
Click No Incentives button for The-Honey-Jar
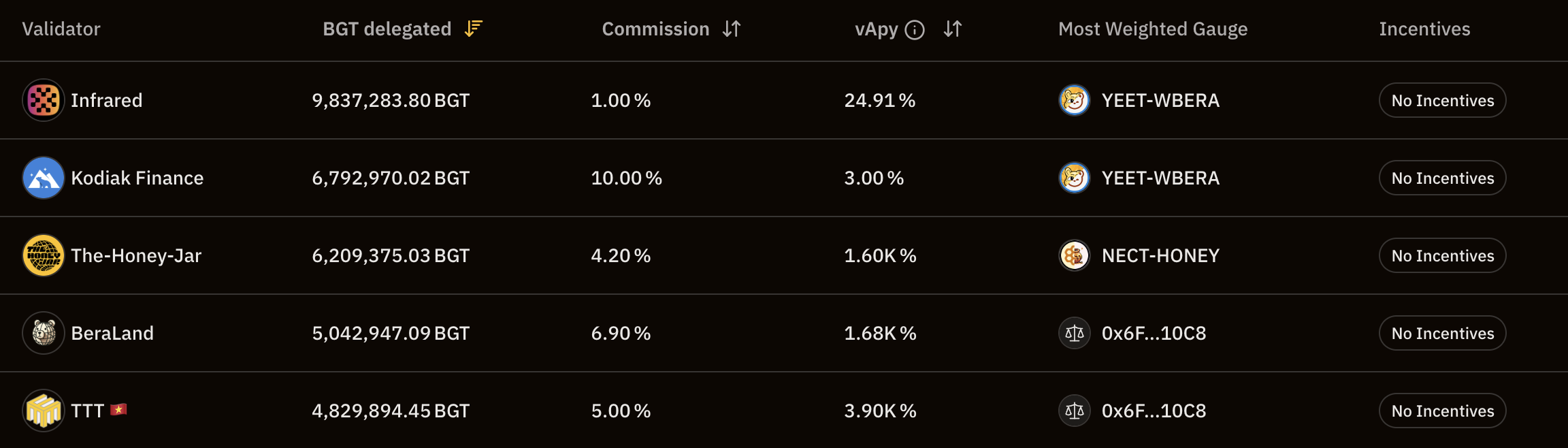1443,255
